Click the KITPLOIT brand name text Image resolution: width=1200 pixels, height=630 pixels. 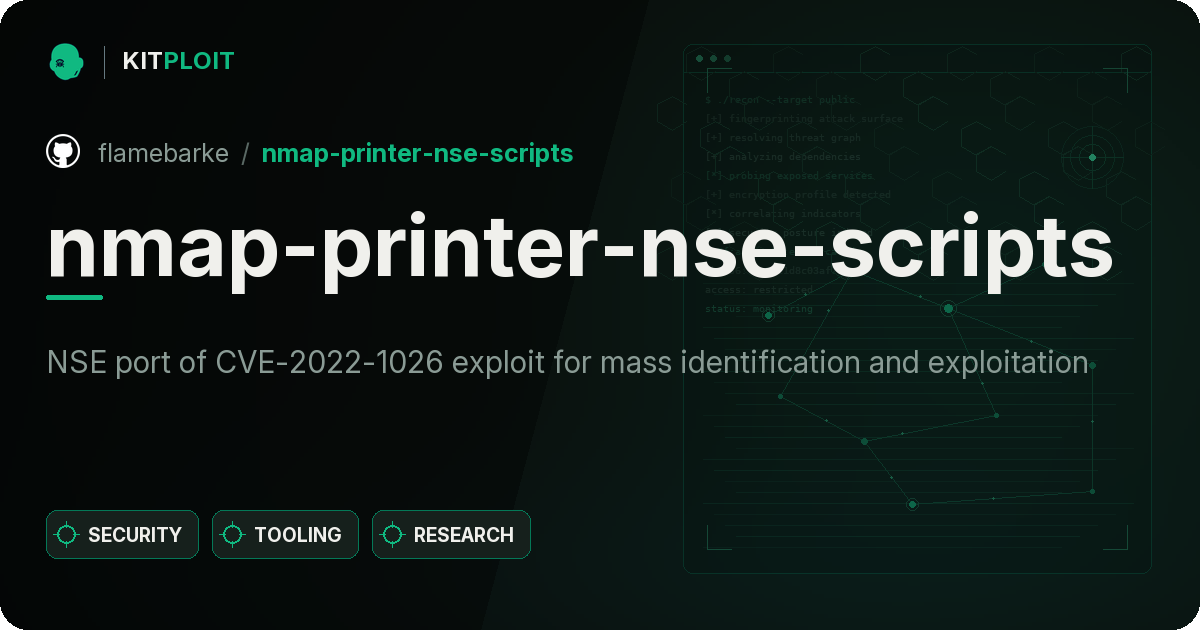pyautogui.click(x=178, y=61)
